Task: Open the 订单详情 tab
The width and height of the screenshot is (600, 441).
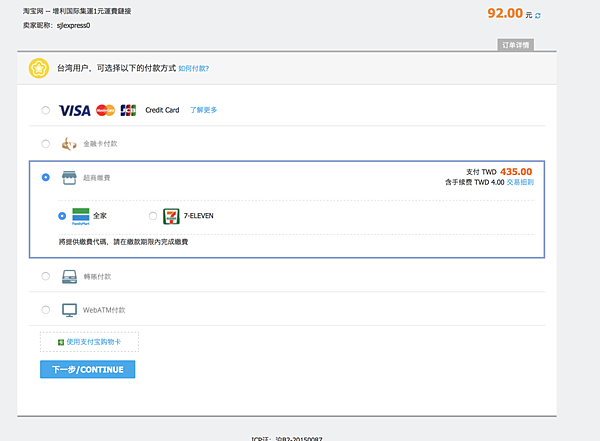Action: coord(515,45)
